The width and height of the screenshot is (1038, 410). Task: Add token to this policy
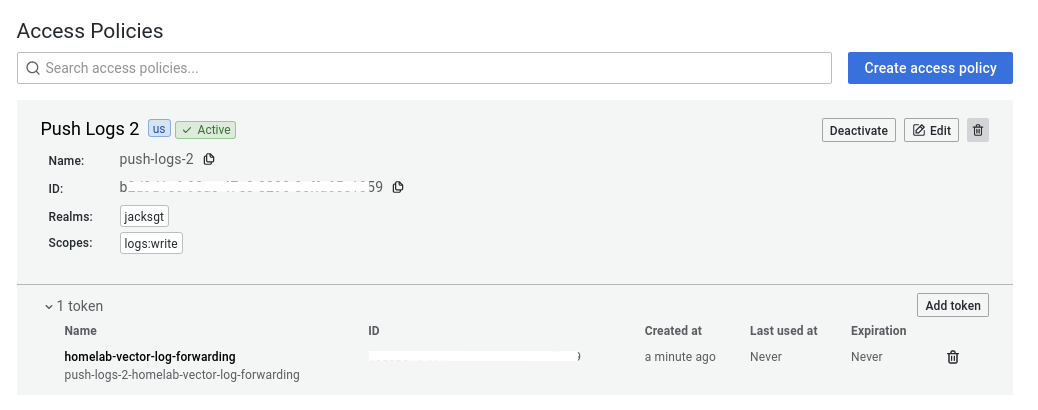point(952,305)
